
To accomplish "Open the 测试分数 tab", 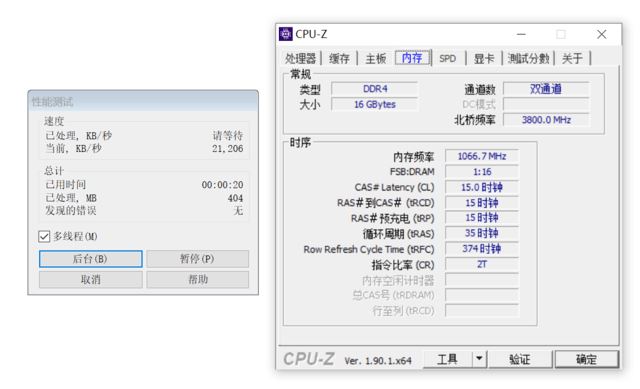I will pos(528,58).
